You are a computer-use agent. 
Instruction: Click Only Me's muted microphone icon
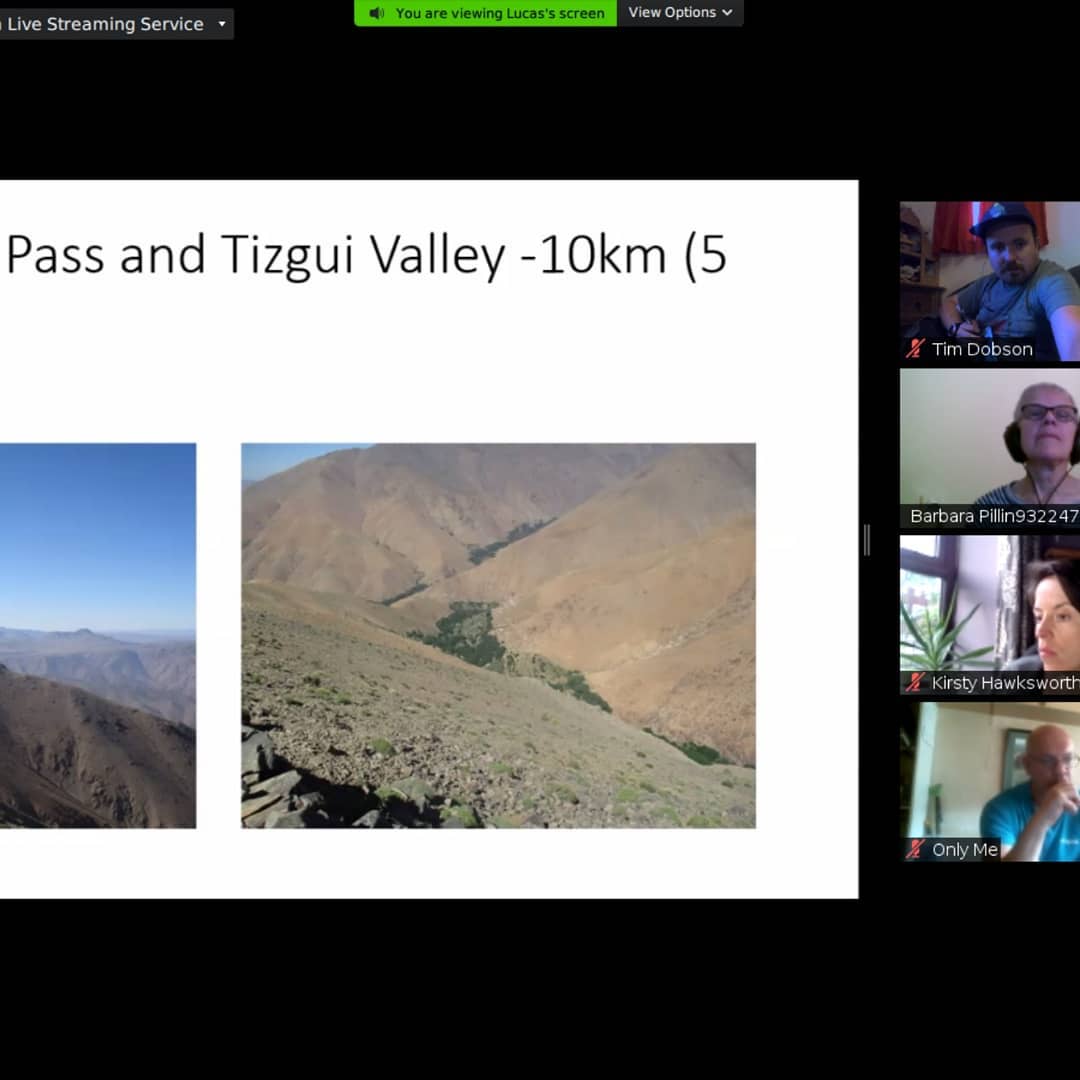click(x=915, y=849)
